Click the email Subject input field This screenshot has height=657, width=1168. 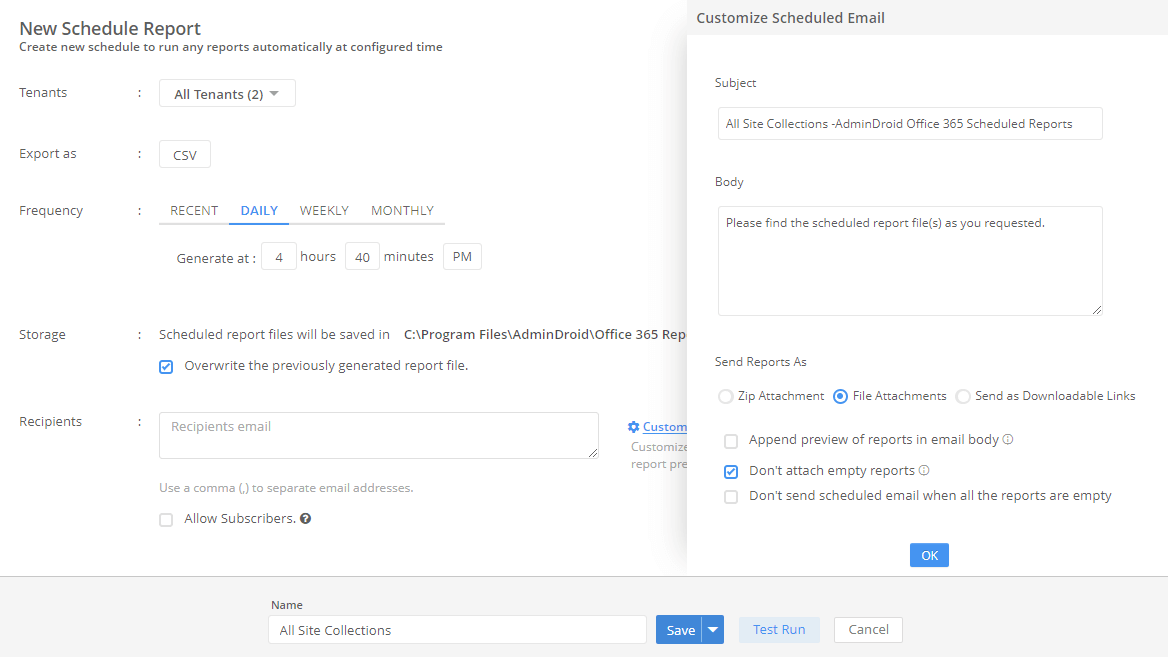[910, 124]
